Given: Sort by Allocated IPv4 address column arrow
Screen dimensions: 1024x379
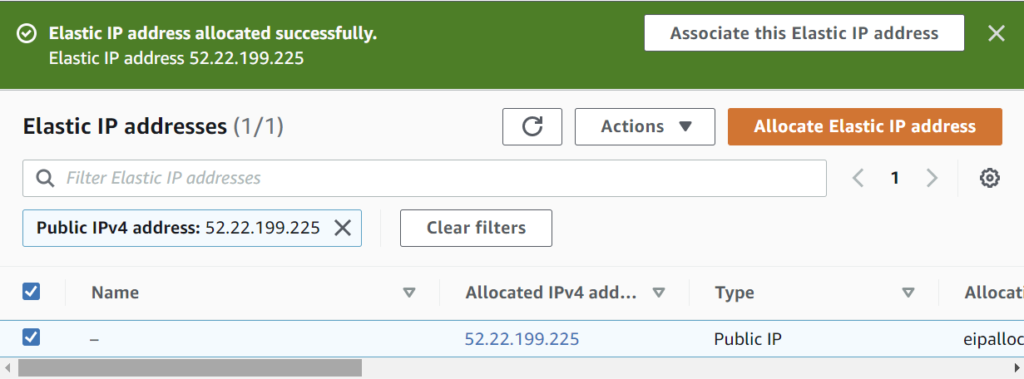Looking at the screenshot, I should point(659,293).
